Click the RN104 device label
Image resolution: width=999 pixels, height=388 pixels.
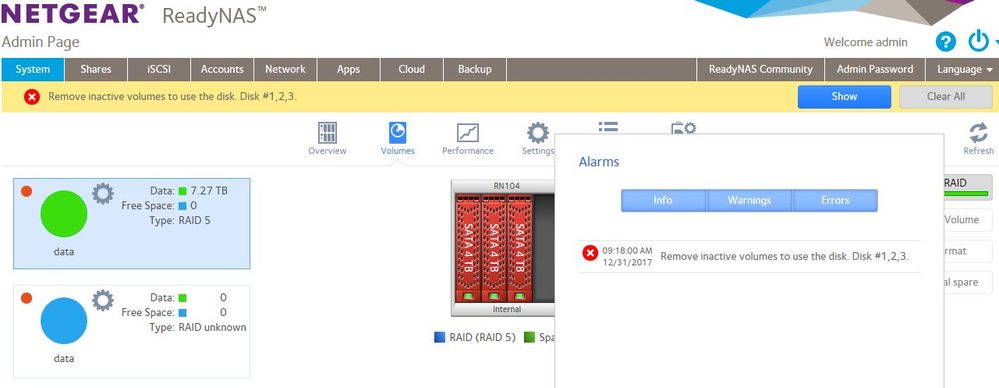click(x=507, y=186)
